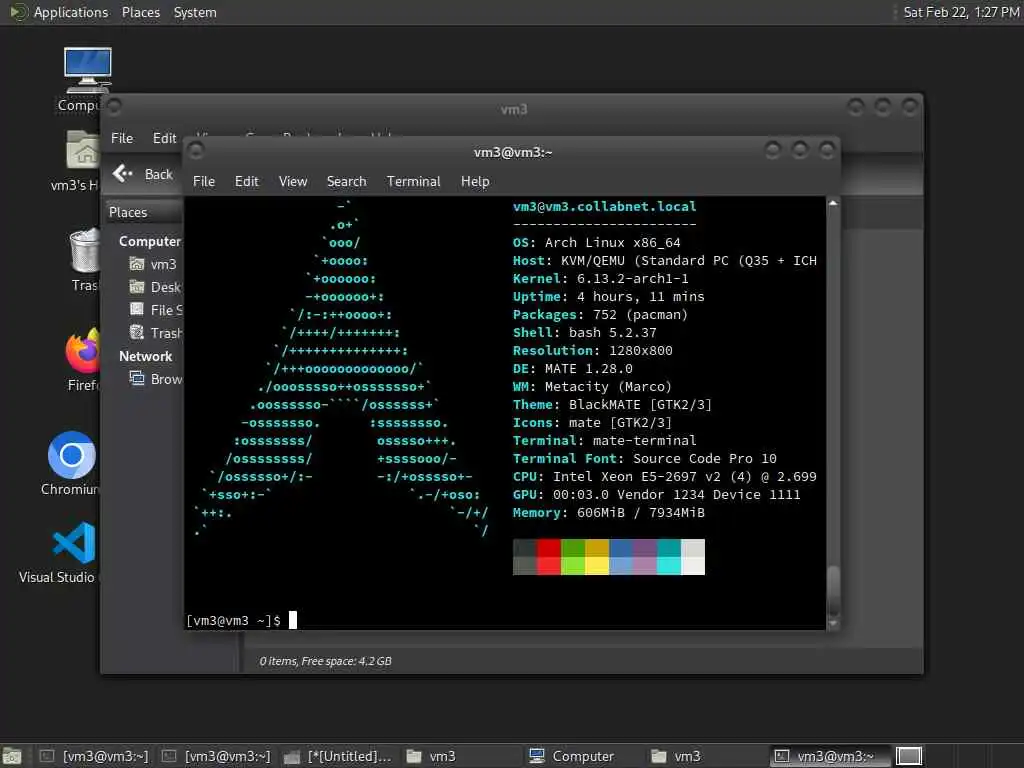The height and width of the screenshot is (768, 1024).
Task: Open the Computer desktop icon
Action: pos(88,70)
